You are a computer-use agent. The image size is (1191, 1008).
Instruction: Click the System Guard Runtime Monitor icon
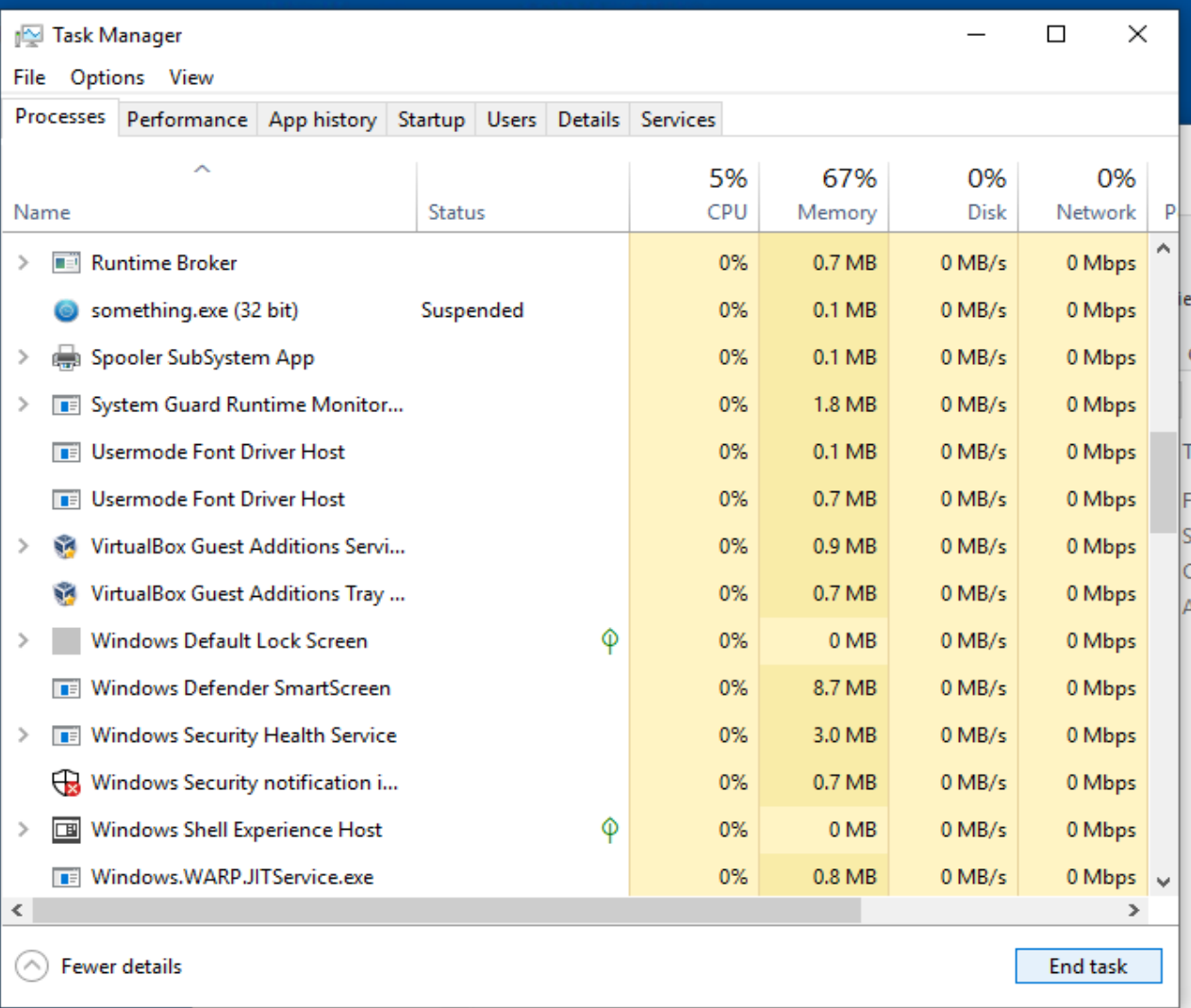tap(66, 405)
